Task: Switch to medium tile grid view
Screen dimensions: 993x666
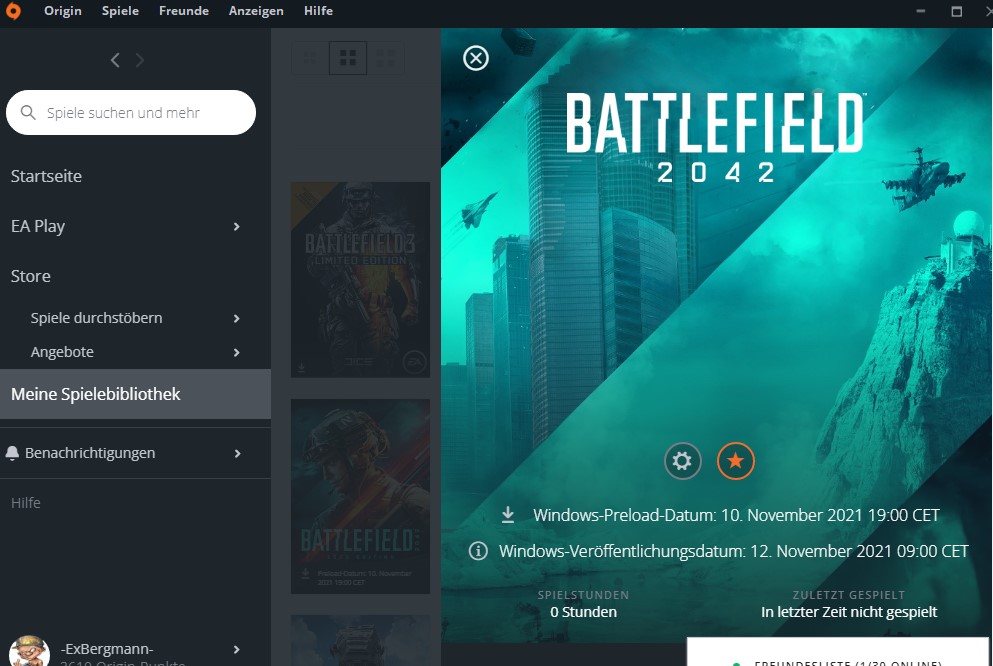Action: 348,58
